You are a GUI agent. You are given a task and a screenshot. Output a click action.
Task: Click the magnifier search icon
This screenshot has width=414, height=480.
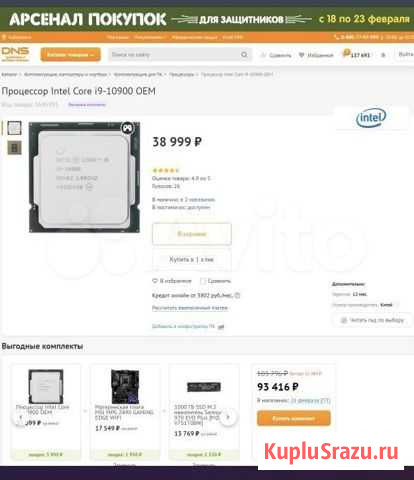[244, 55]
